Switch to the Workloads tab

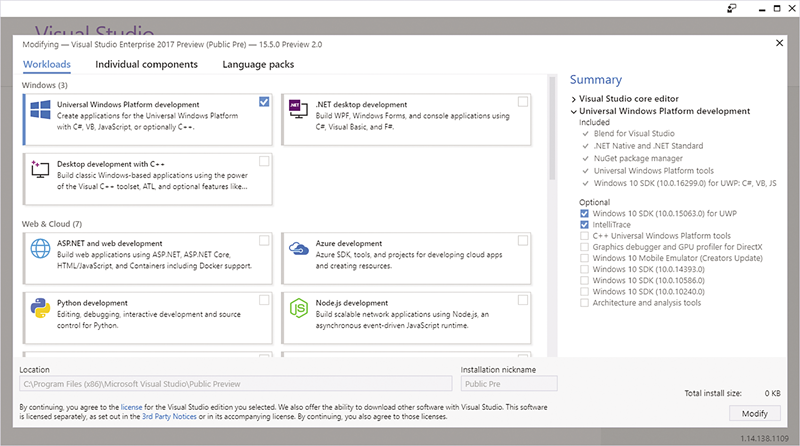[47, 64]
